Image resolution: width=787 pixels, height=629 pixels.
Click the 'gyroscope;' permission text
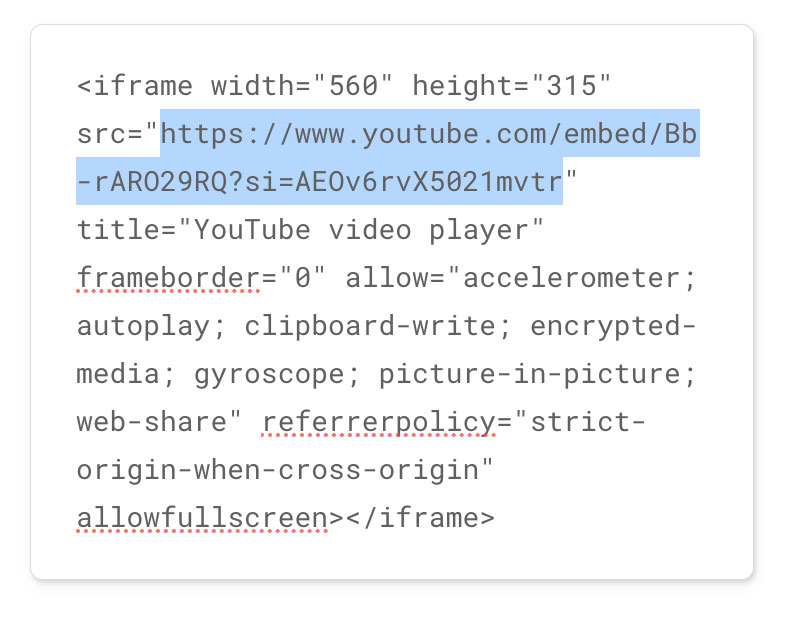click(278, 375)
